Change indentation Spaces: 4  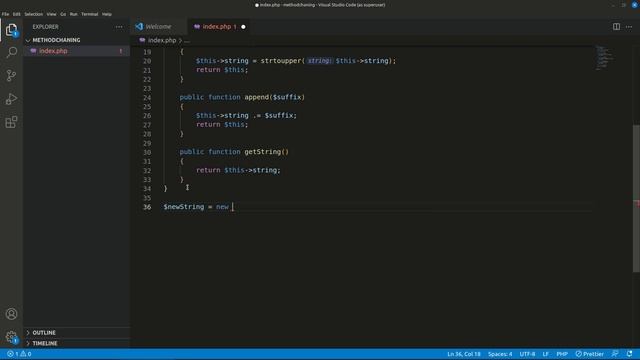coord(500,354)
